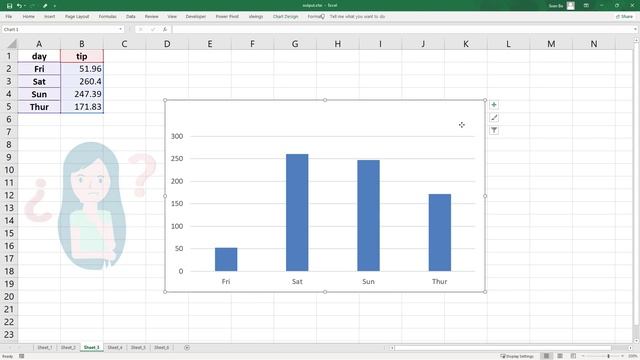640x360 pixels.
Task: Select row 7 header
Action: [9, 132]
